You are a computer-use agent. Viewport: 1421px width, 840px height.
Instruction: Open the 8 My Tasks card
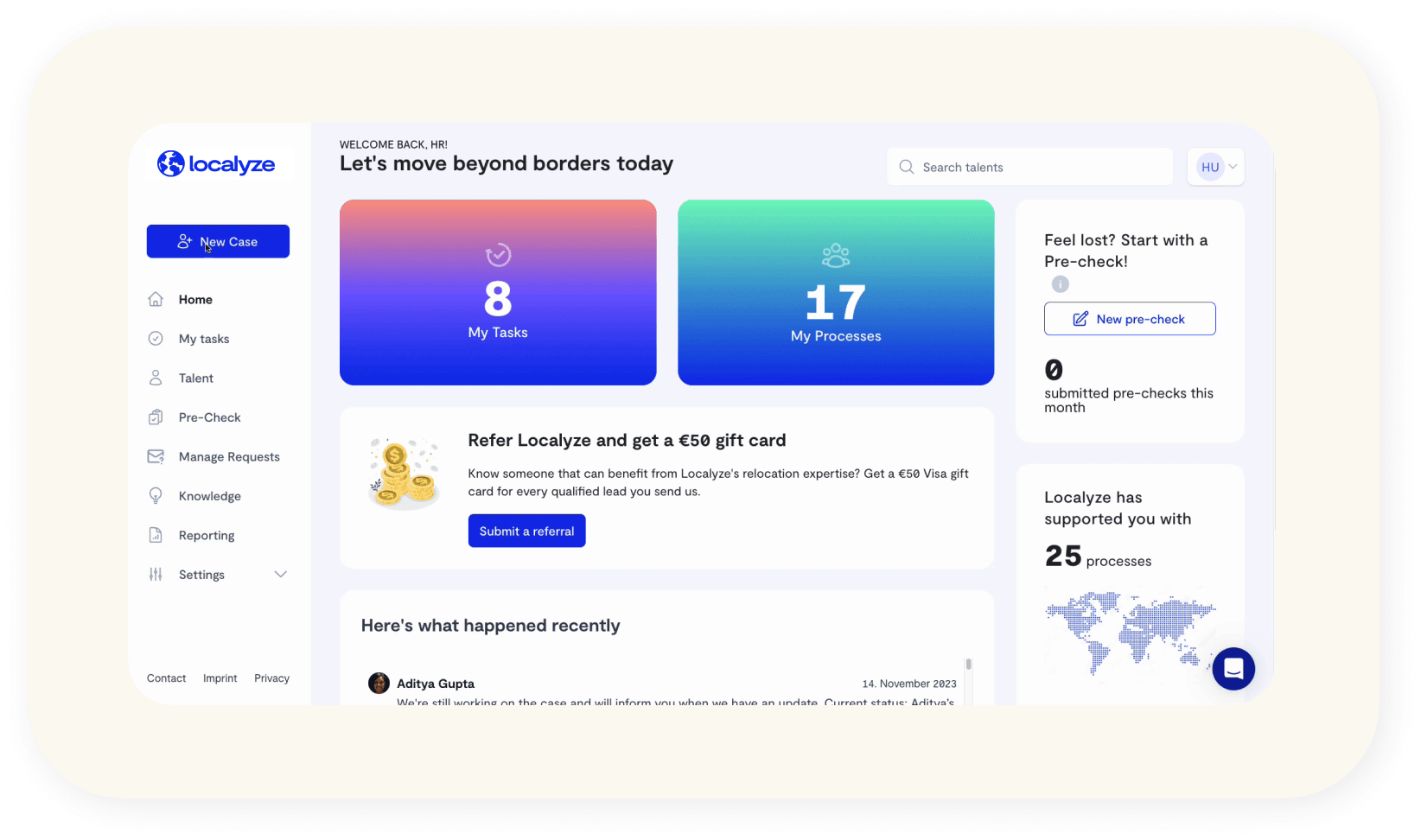(498, 292)
